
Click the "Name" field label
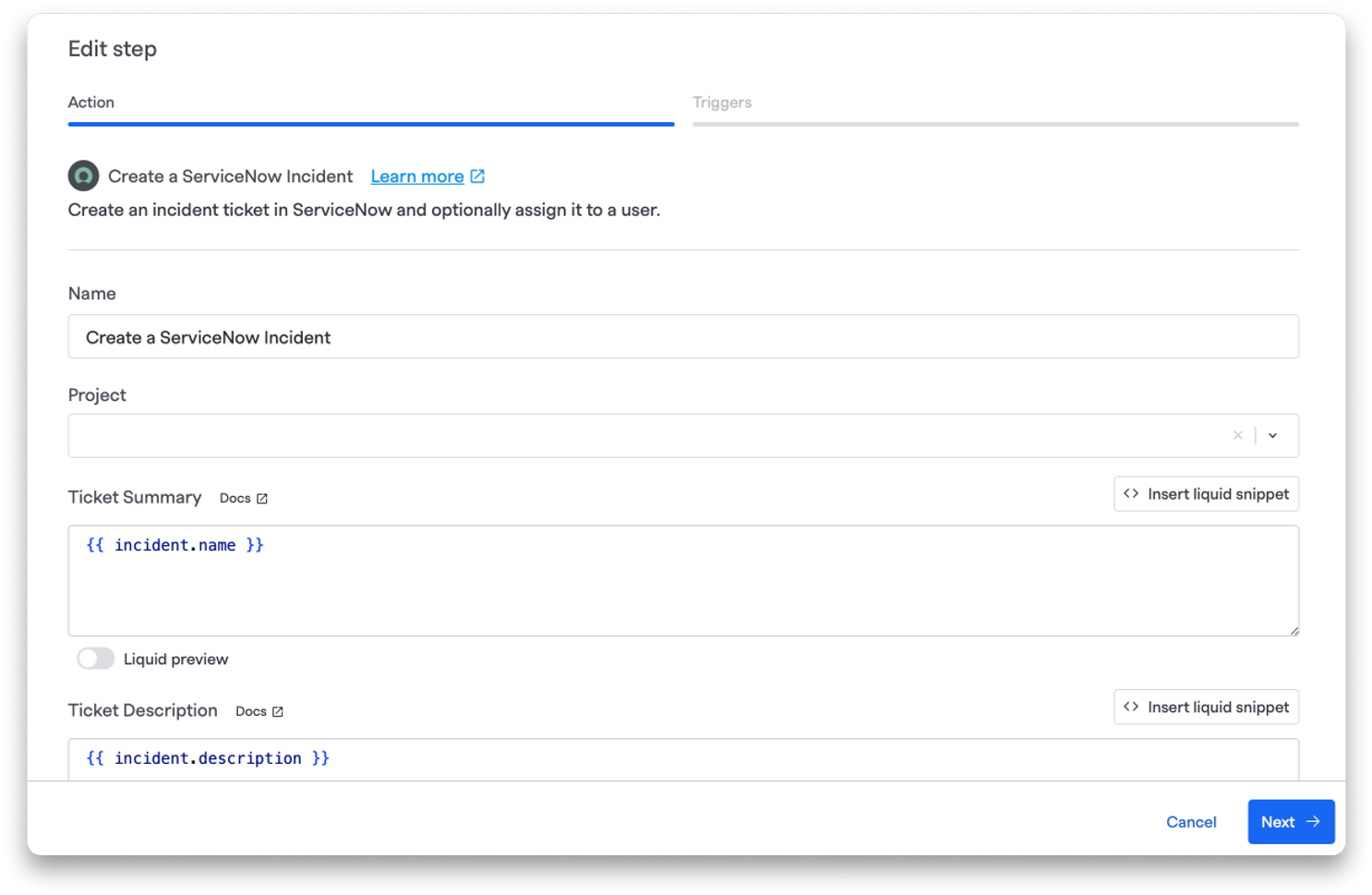92,294
